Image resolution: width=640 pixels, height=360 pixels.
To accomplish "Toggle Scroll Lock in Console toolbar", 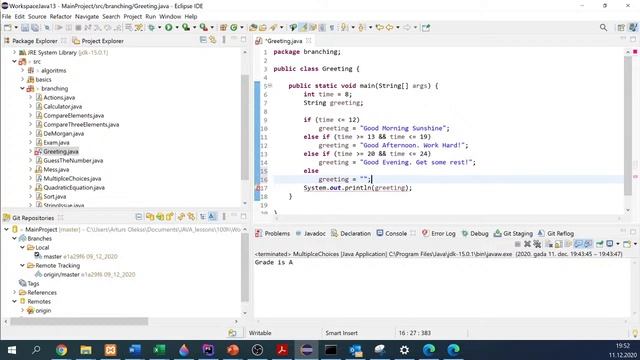I will [x=558, y=244].
